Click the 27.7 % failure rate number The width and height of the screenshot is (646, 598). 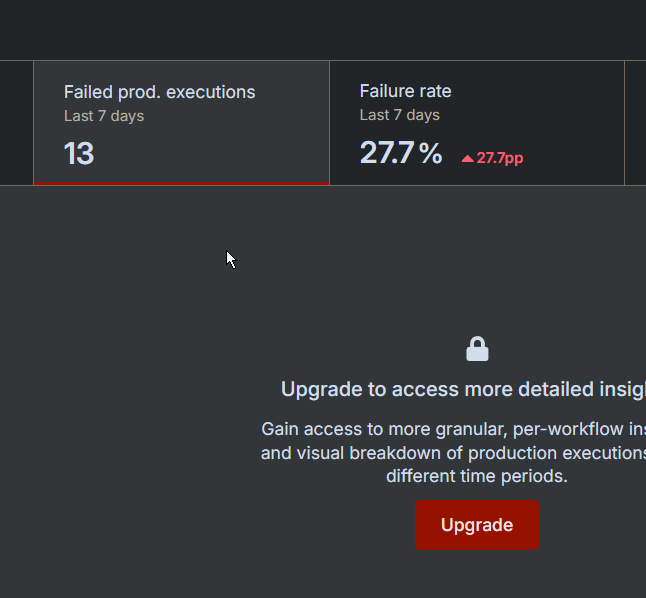[x=388, y=153]
